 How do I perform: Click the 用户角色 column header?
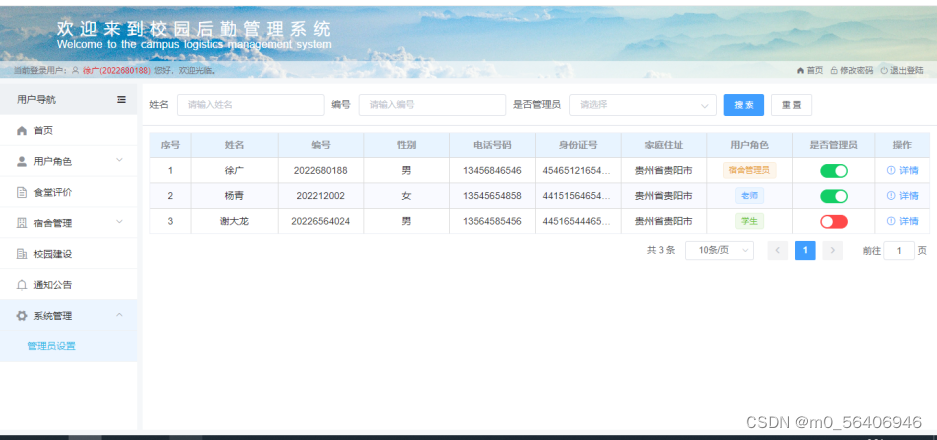click(x=749, y=145)
